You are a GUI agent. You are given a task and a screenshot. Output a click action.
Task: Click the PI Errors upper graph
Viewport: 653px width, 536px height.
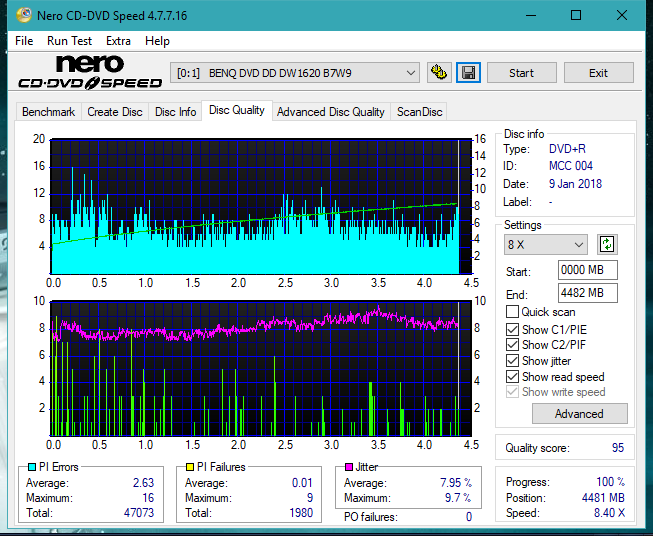click(261, 206)
